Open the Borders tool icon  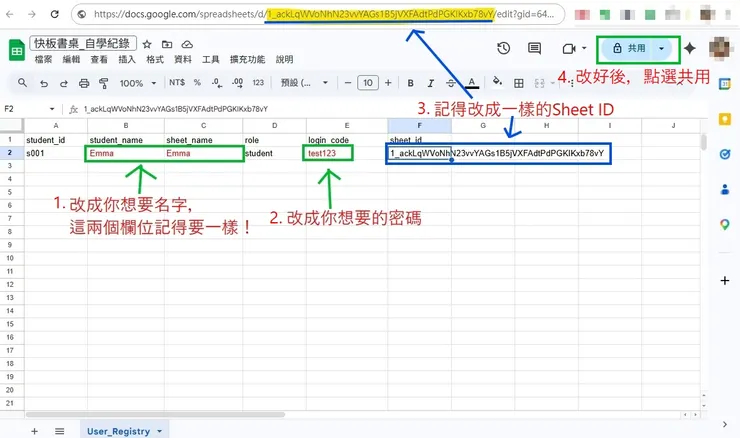[519, 84]
